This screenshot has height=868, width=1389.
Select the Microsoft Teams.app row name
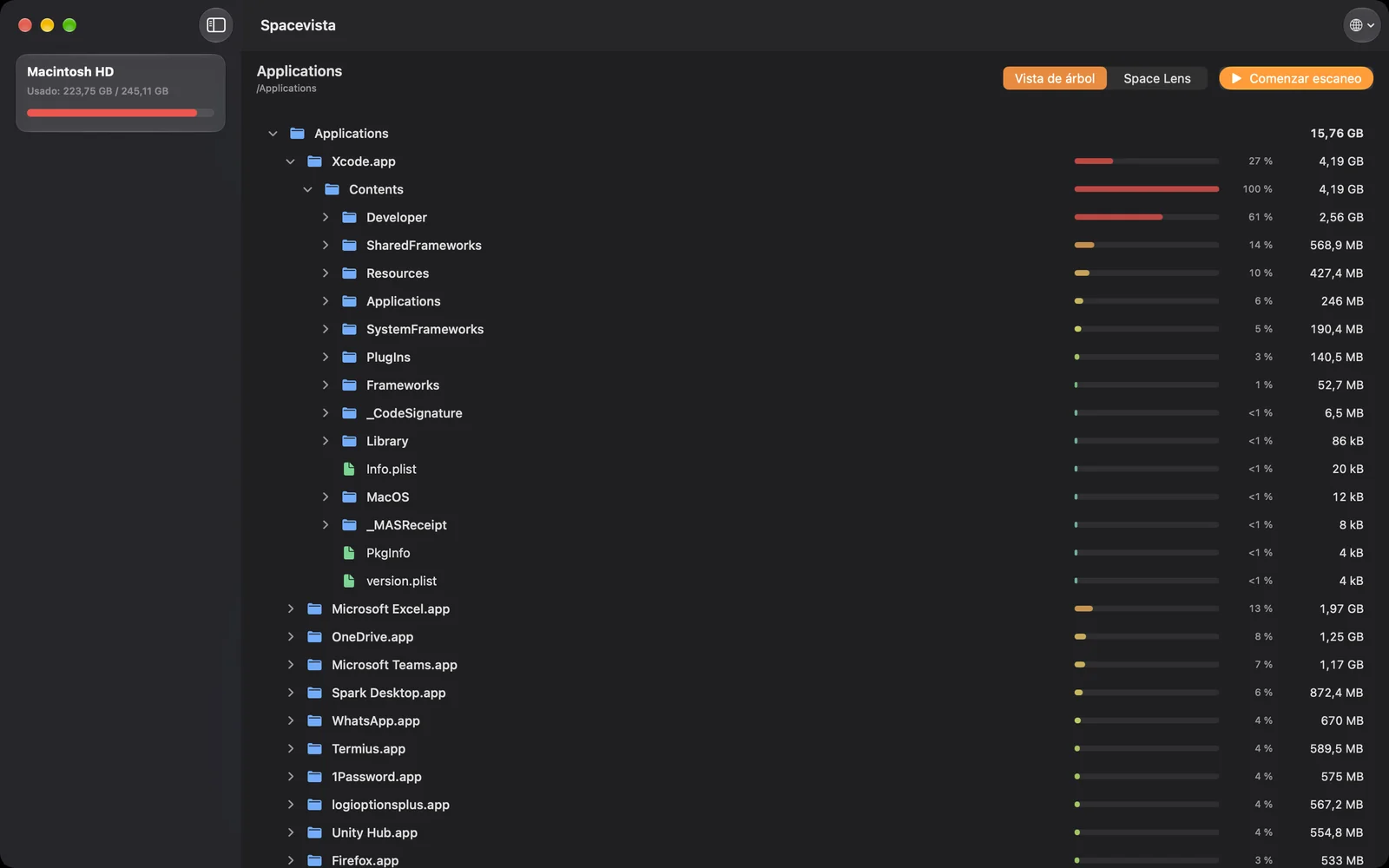pyautogui.click(x=394, y=665)
